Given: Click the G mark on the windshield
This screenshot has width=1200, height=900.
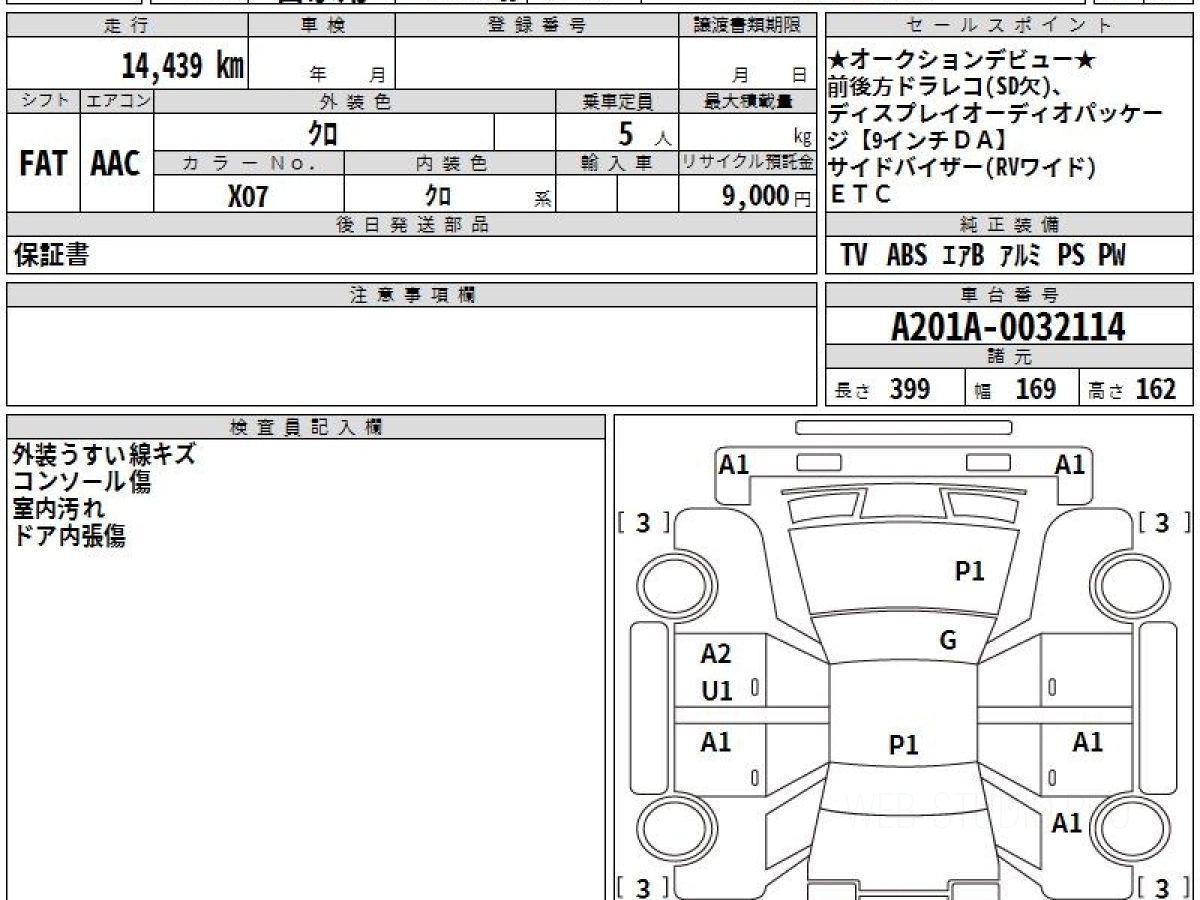Looking at the screenshot, I should pos(948,641).
